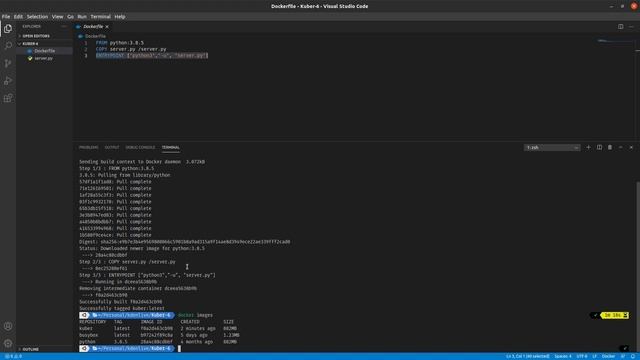Open the notifications bell in status bar
Screen dimensions: 640x360
[633, 356]
